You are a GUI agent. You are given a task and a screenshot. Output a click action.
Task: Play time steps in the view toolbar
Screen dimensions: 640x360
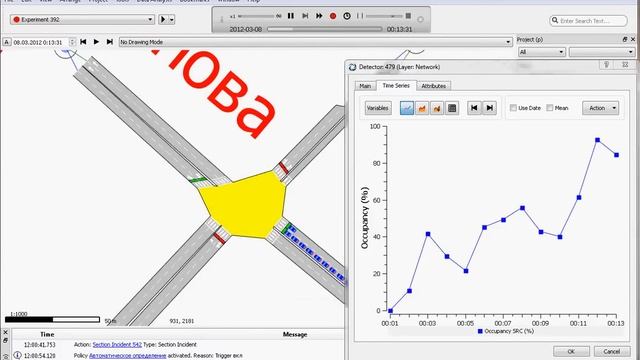pyautogui.click(x=96, y=42)
